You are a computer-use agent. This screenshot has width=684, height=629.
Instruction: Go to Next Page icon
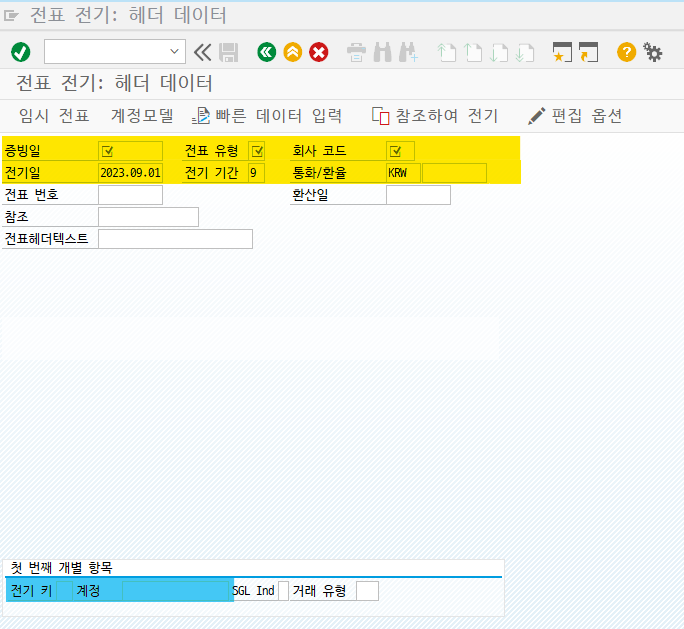tap(499, 53)
